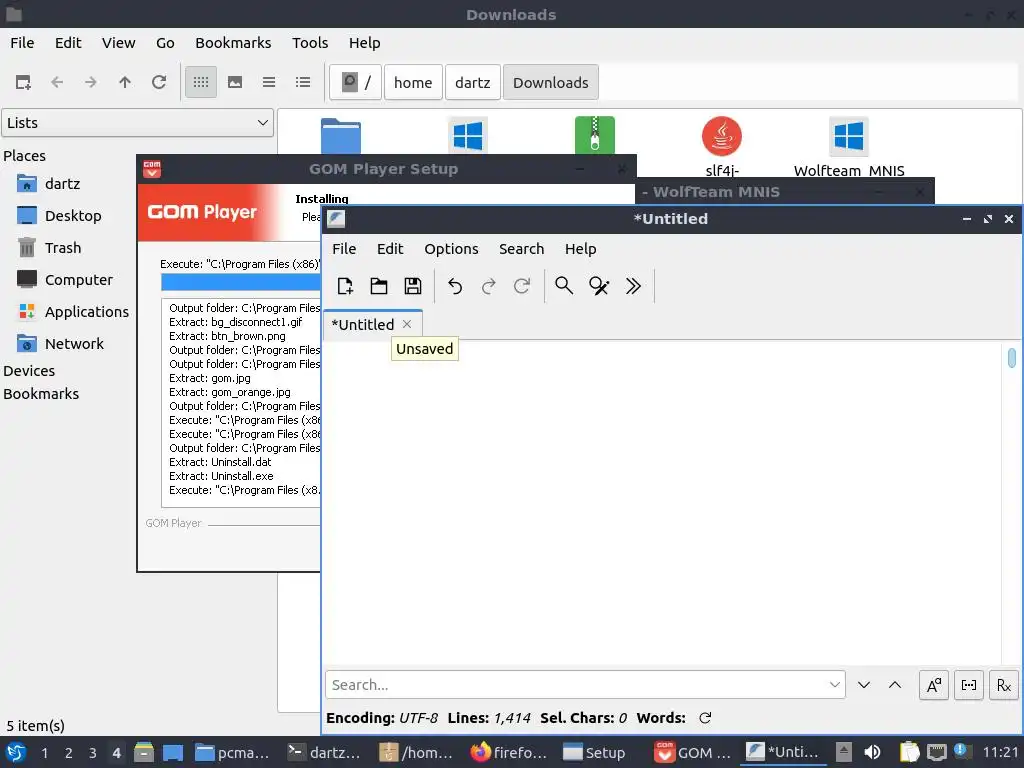Create a new document in the text editor

(345, 286)
